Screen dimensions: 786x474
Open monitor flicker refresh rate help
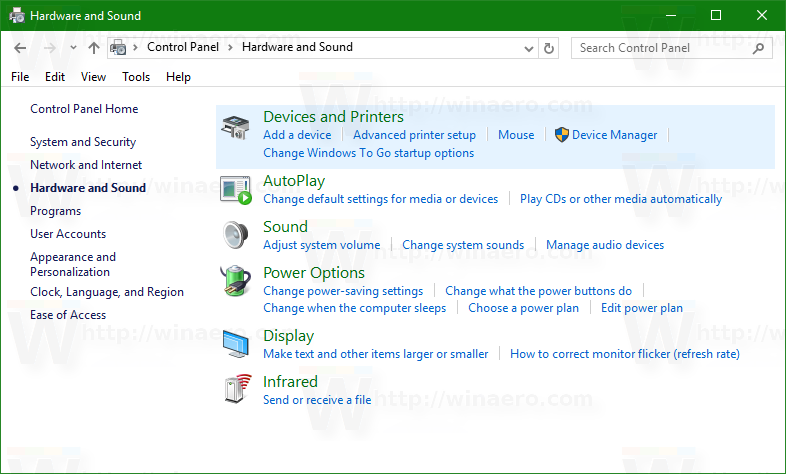(x=625, y=354)
